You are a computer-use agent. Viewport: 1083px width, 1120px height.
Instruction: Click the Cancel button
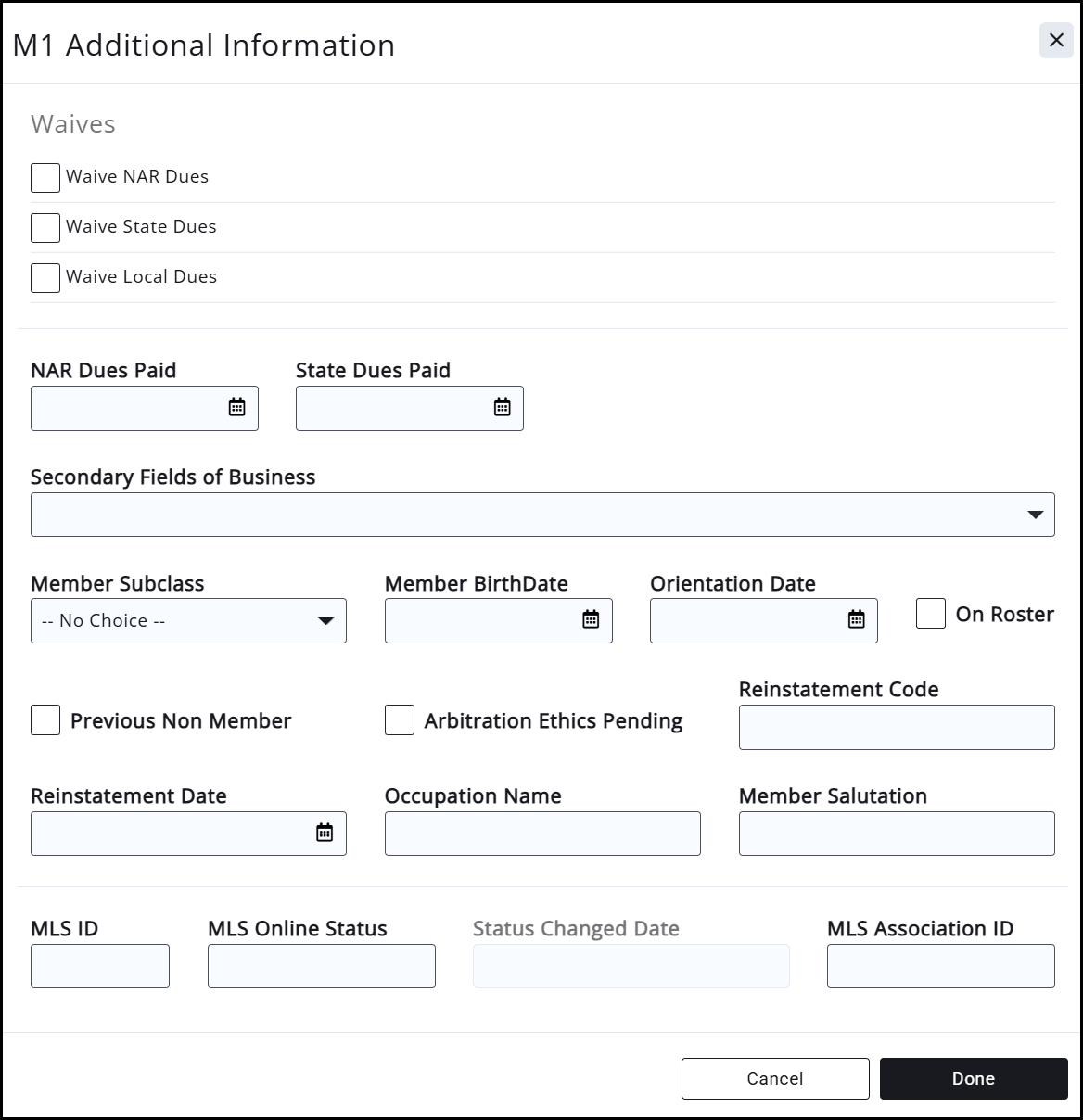click(775, 1078)
